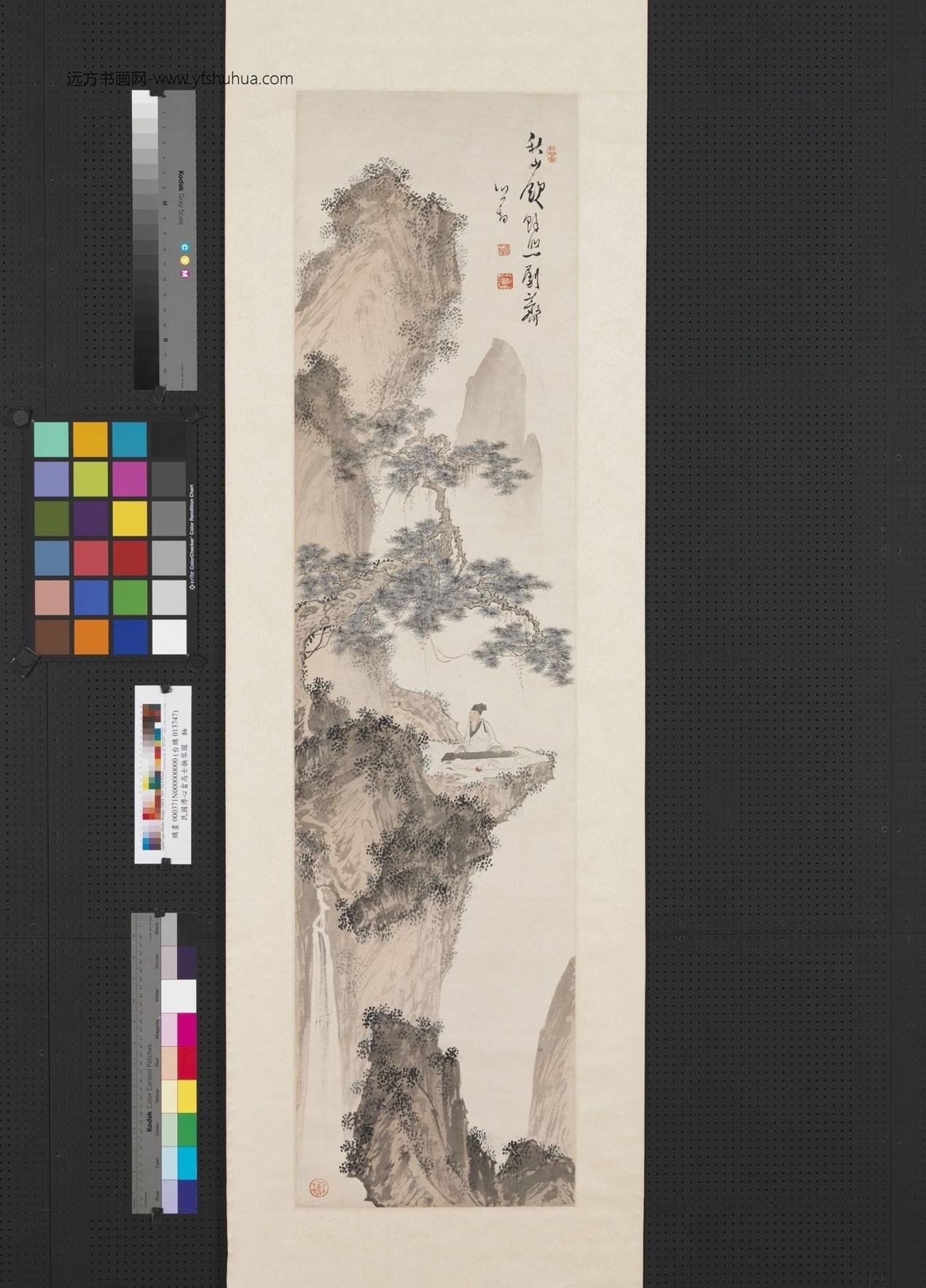Click the green patch on the ColorChecker chart
926x1288 pixels.
[130, 597]
